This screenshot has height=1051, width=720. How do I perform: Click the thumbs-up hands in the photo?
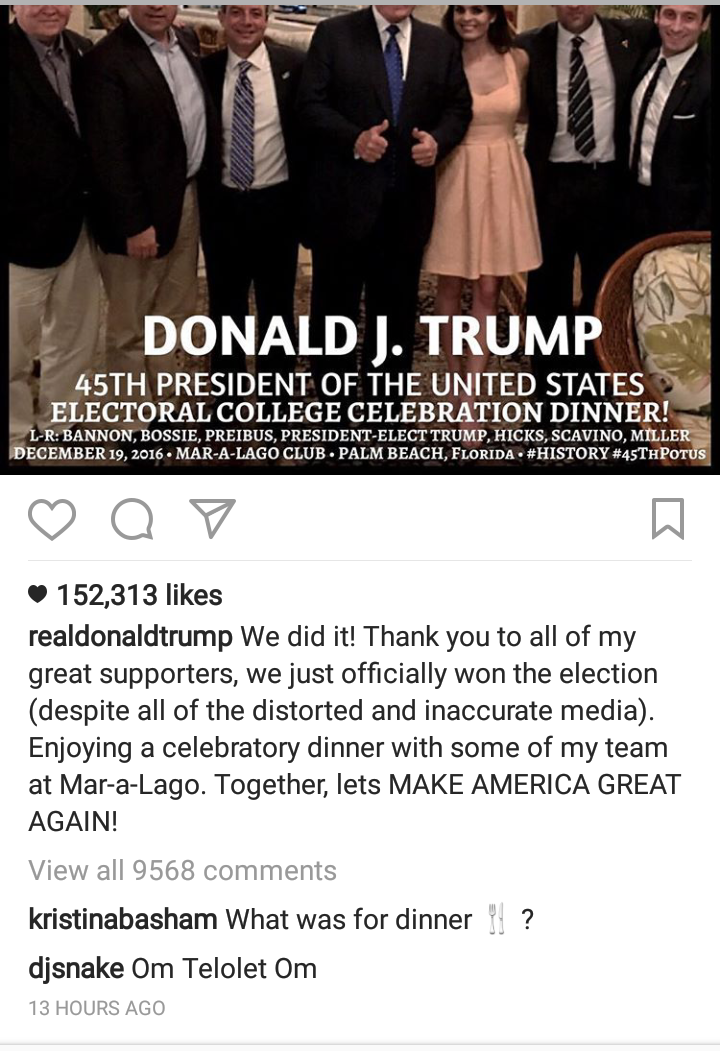pyautogui.click(x=396, y=143)
